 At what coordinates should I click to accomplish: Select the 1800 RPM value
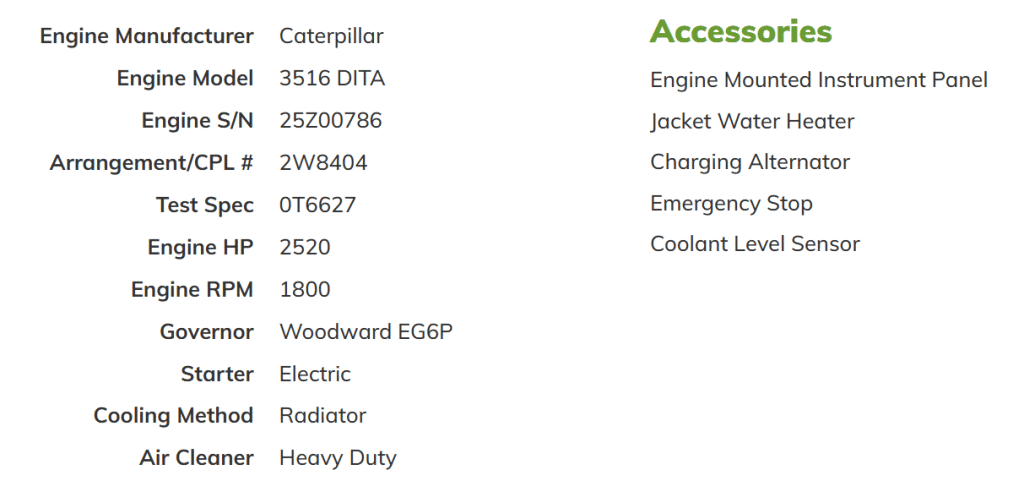(x=305, y=290)
